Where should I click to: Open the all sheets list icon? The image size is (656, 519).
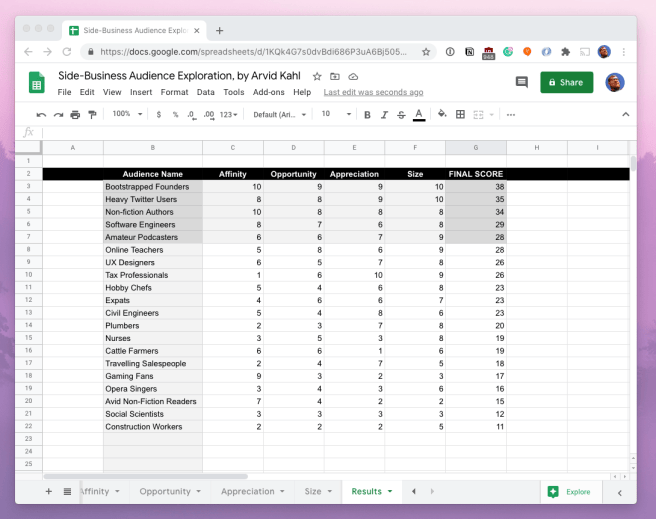[x=67, y=491]
